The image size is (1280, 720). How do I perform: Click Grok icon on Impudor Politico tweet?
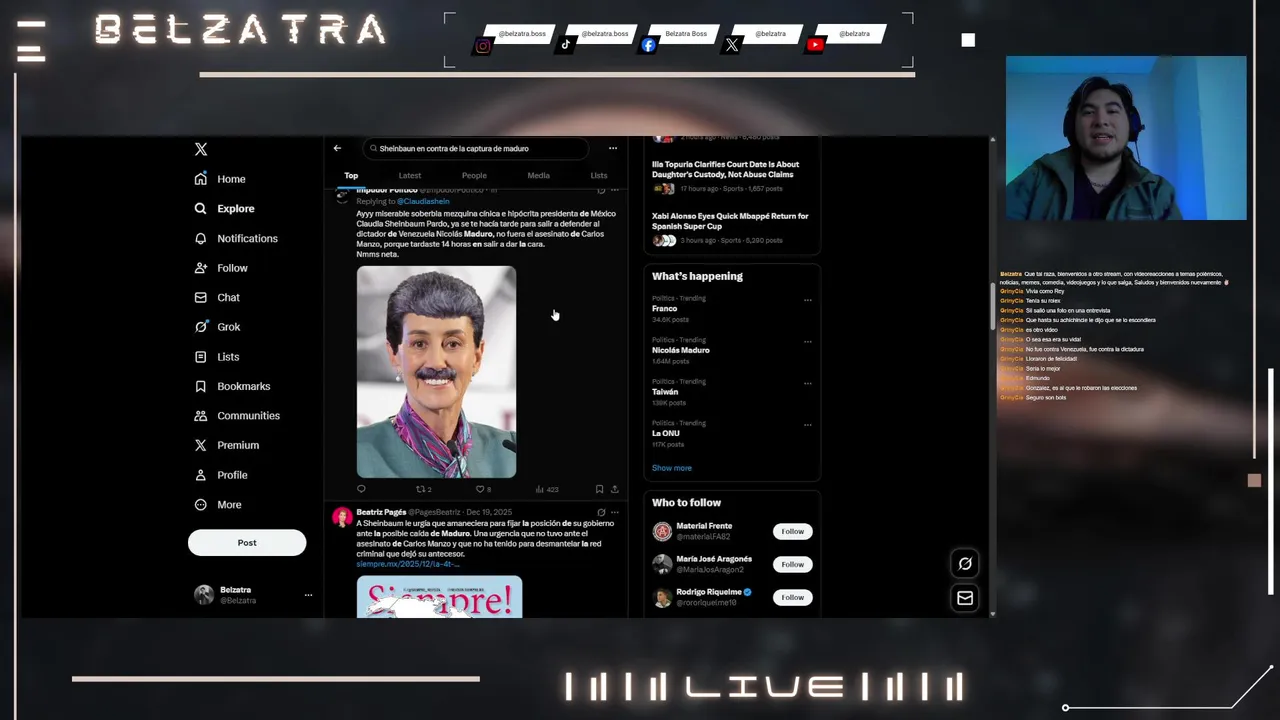(x=601, y=190)
